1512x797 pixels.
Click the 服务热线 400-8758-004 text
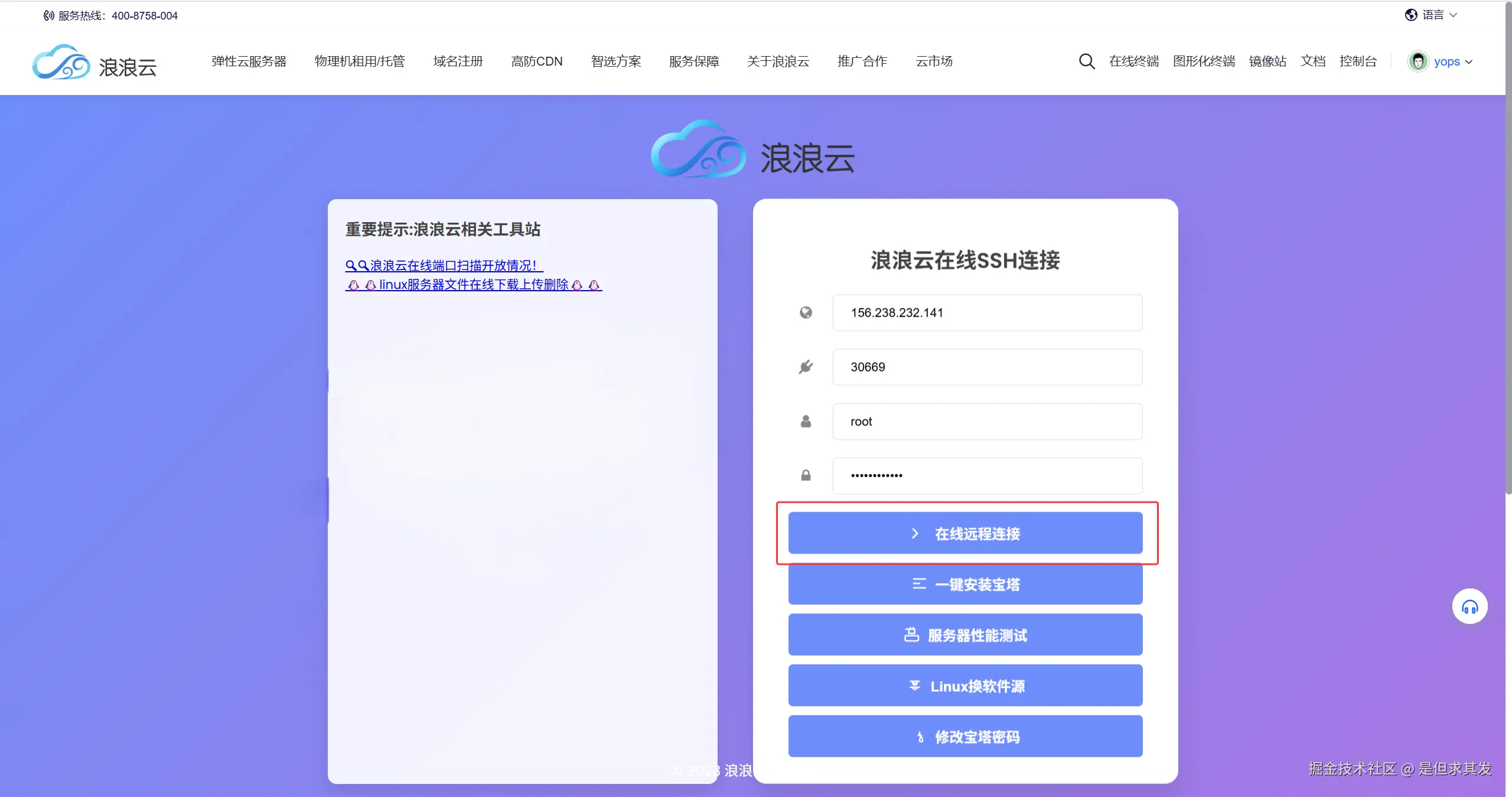pyautogui.click(x=118, y=16)
